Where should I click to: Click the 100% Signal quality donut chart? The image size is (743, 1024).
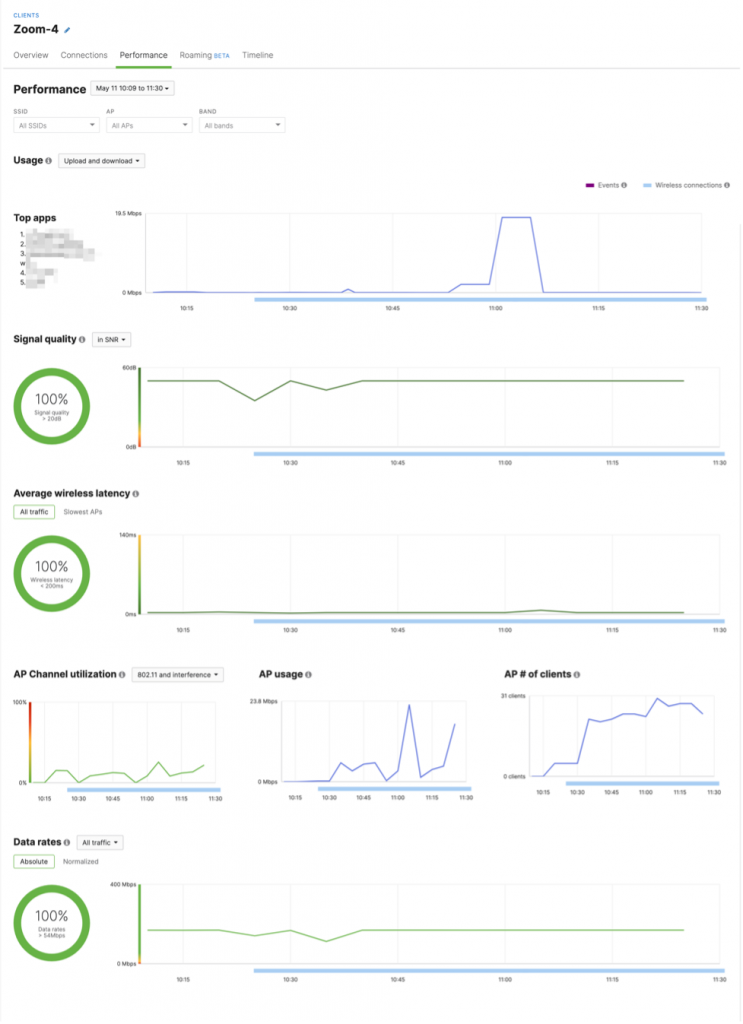51,407
